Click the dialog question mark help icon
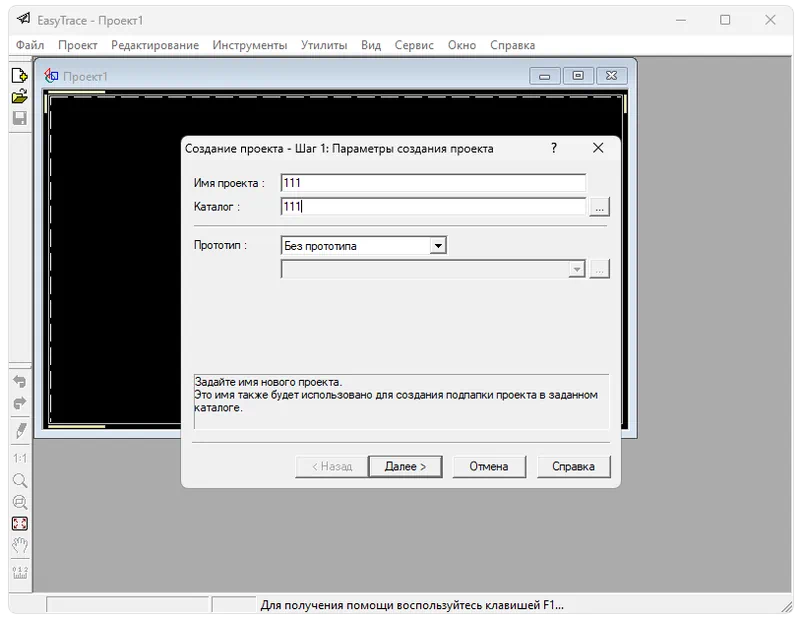Screen dimensions: 800x618 coord(554,148)
